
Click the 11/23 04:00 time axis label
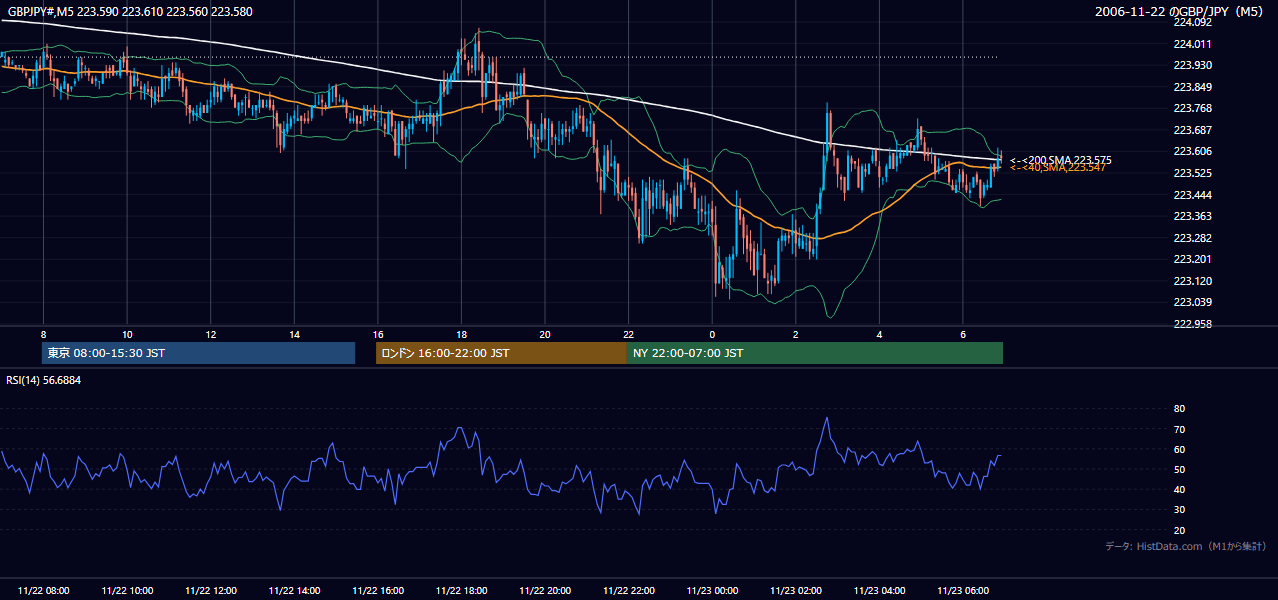879,590
